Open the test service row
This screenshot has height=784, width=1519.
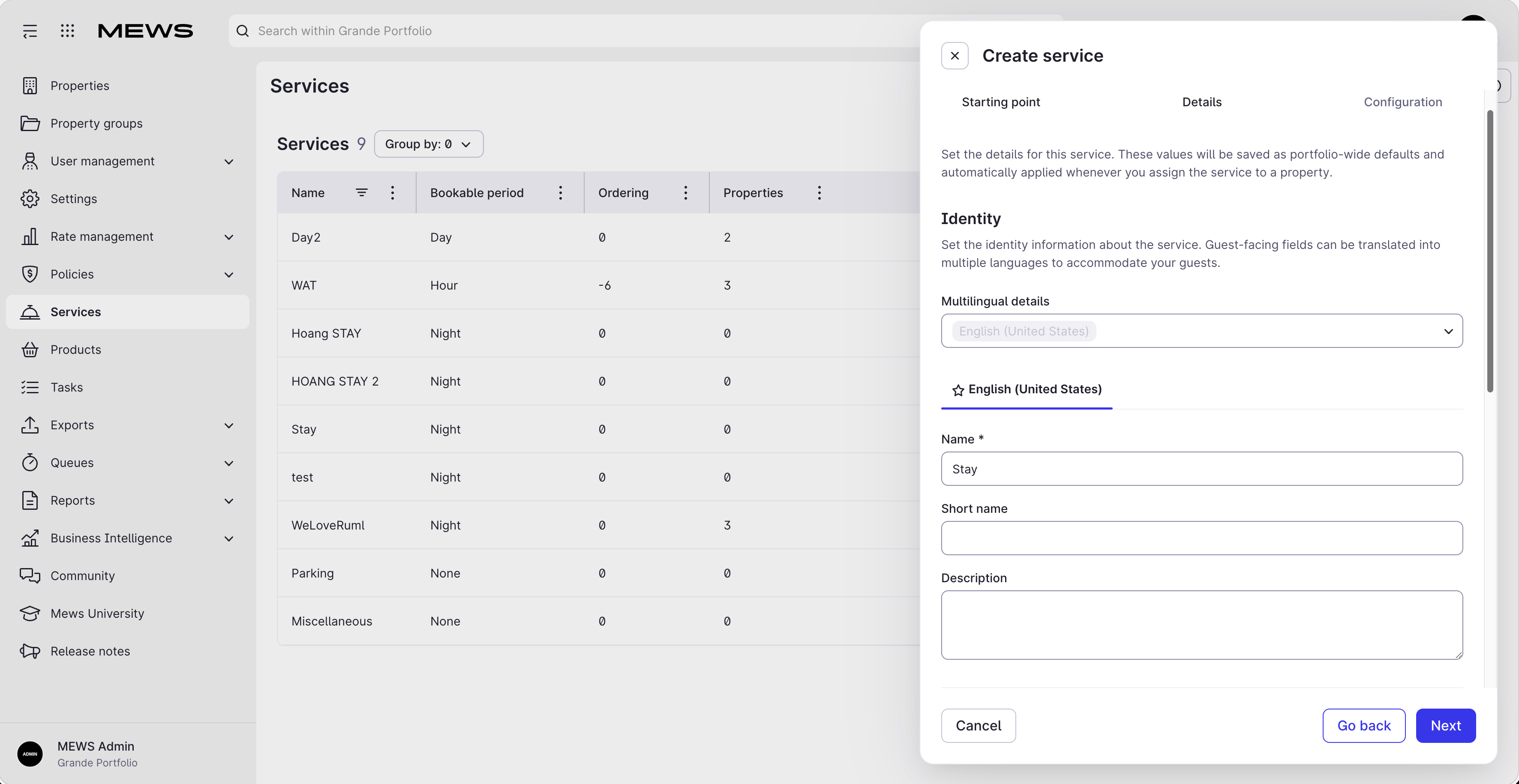[x=598, y=478]
